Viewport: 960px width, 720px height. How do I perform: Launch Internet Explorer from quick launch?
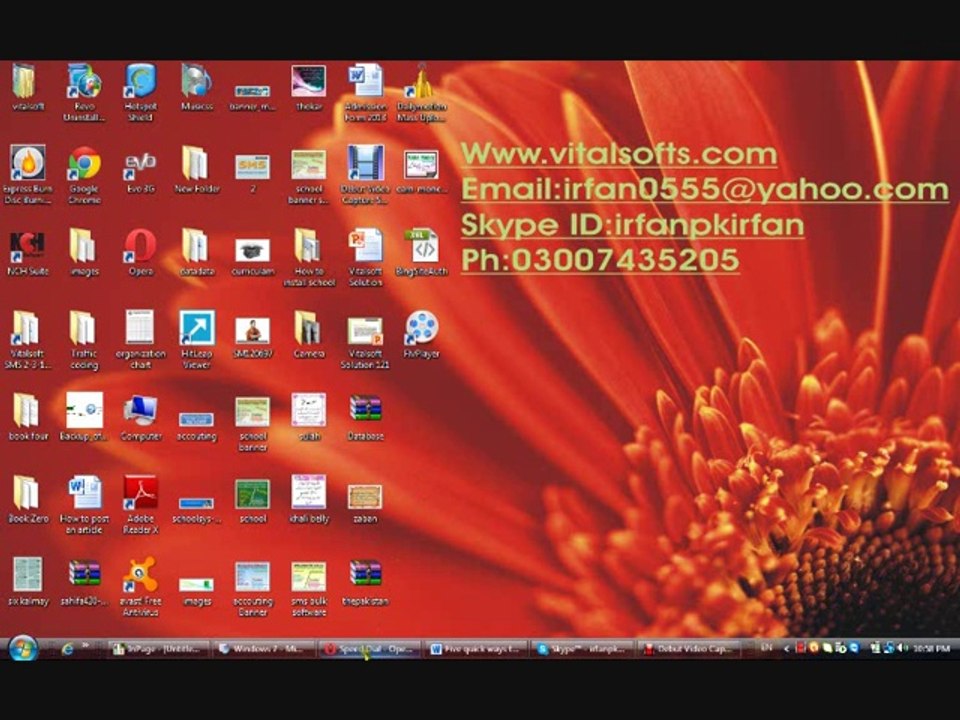pos(67,649)
